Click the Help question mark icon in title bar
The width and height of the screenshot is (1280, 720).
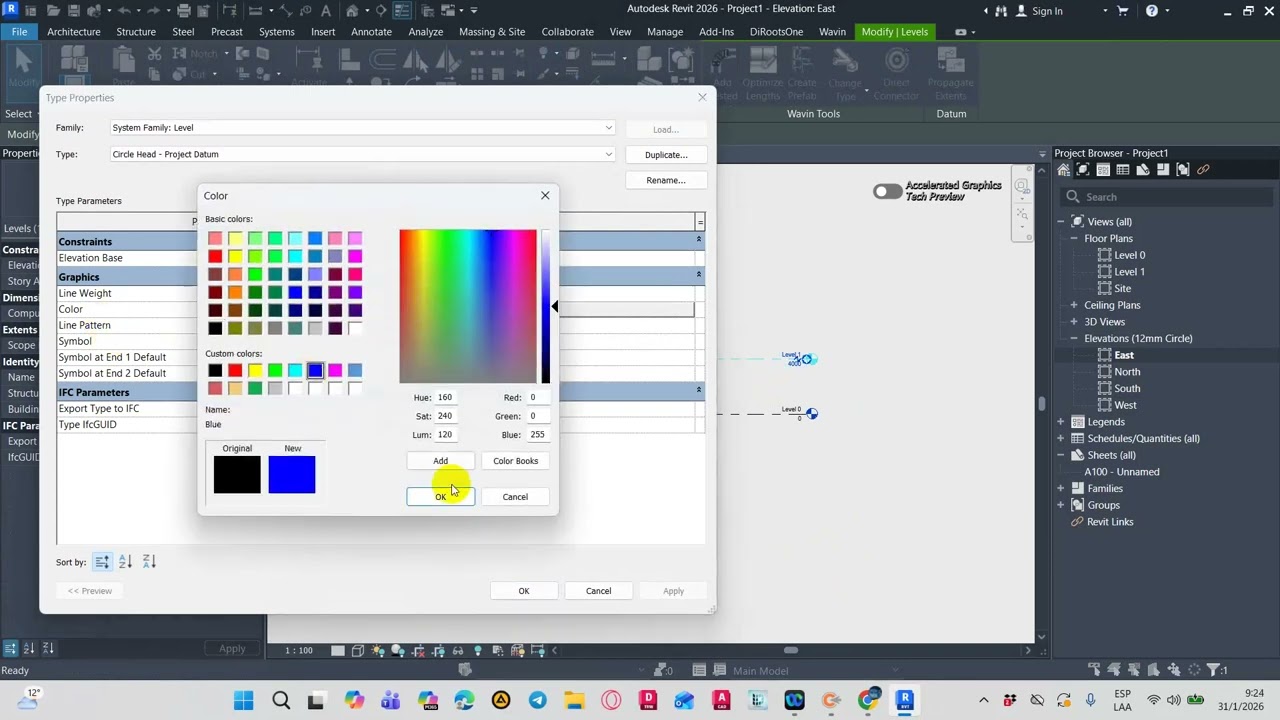tap(1151, 11)
